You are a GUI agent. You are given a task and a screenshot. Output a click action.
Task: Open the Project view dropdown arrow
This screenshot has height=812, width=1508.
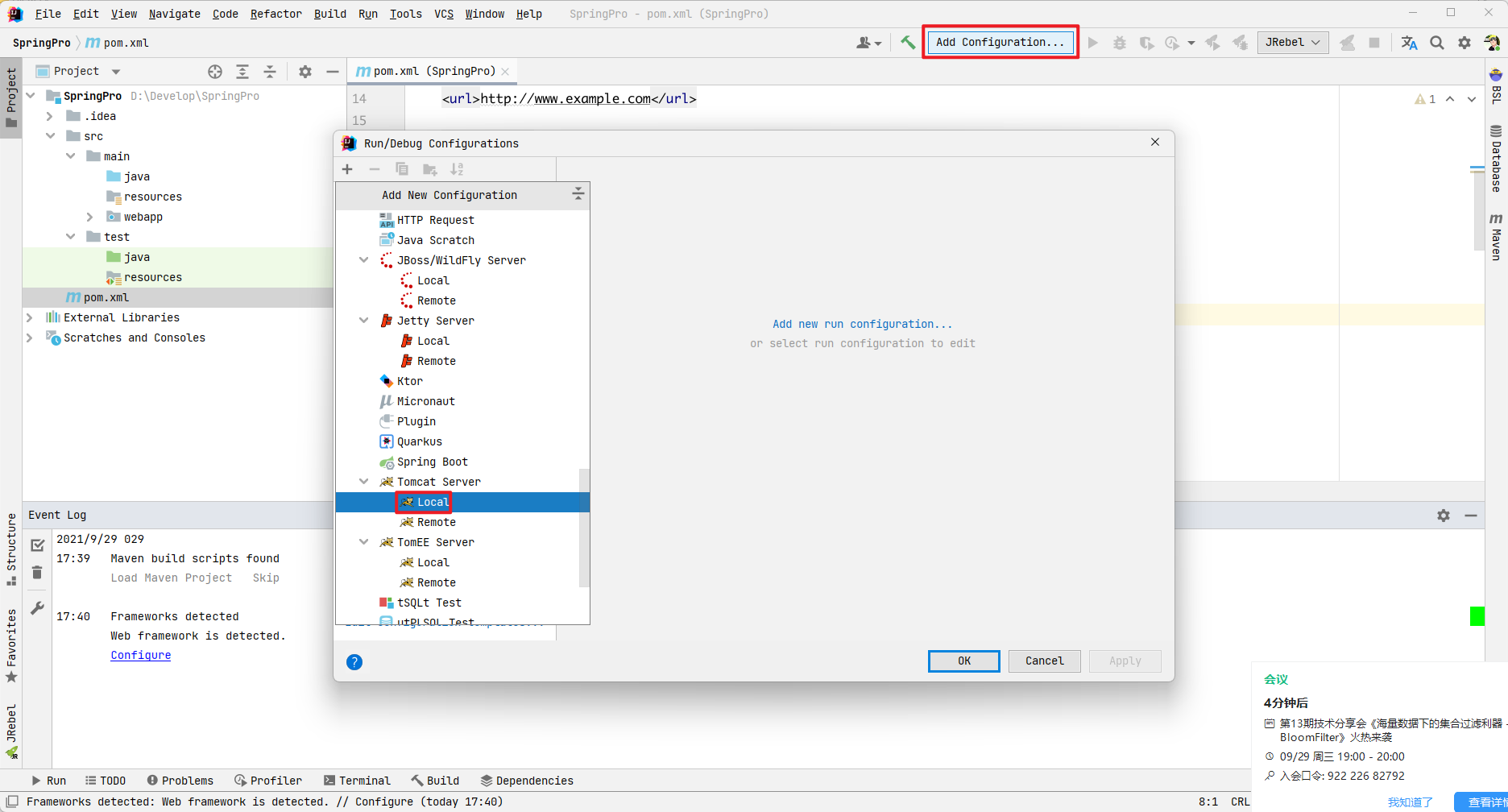tap(115, 72)
